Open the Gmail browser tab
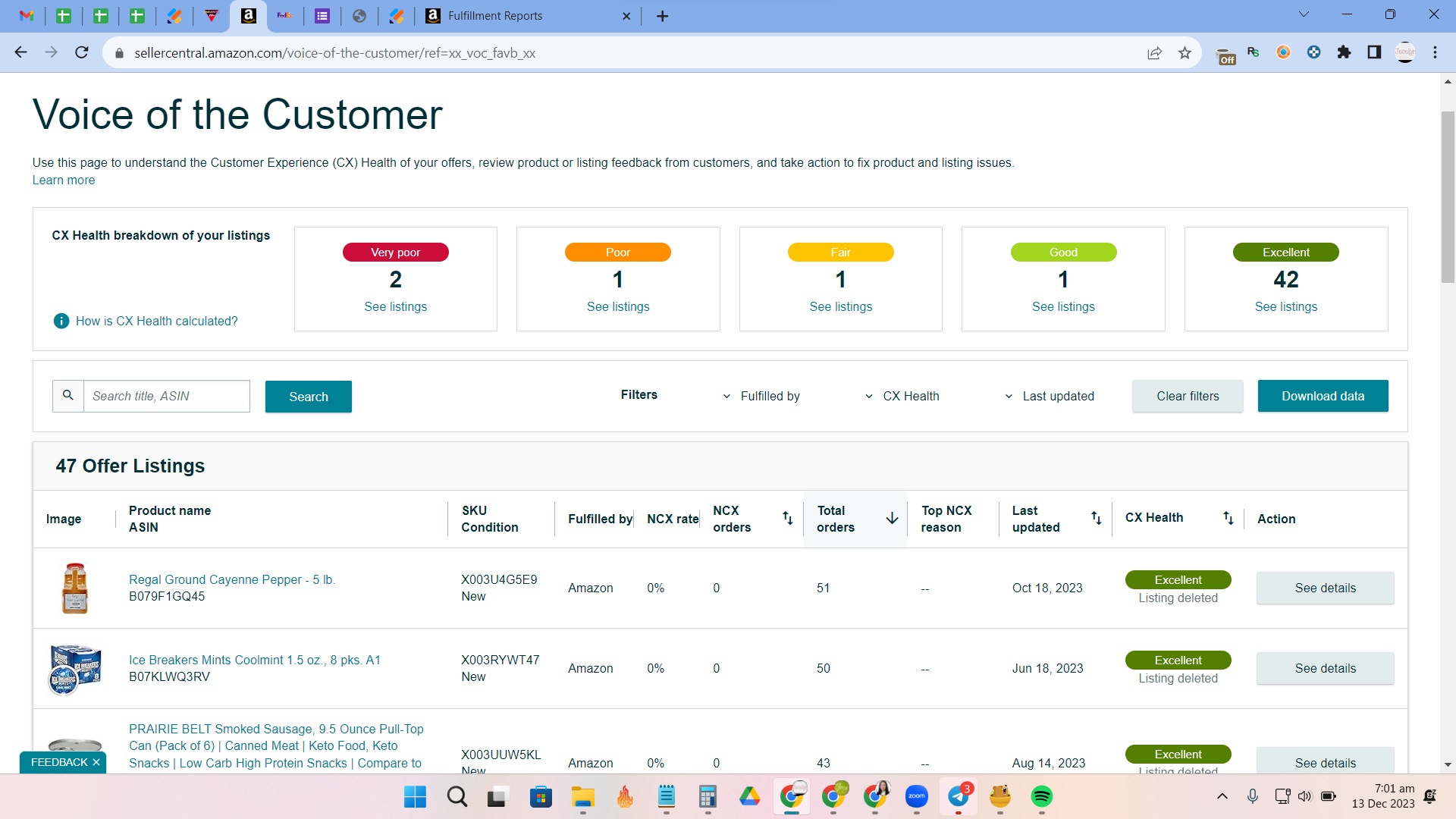The image size is (1456, 819). pos(27,16)
